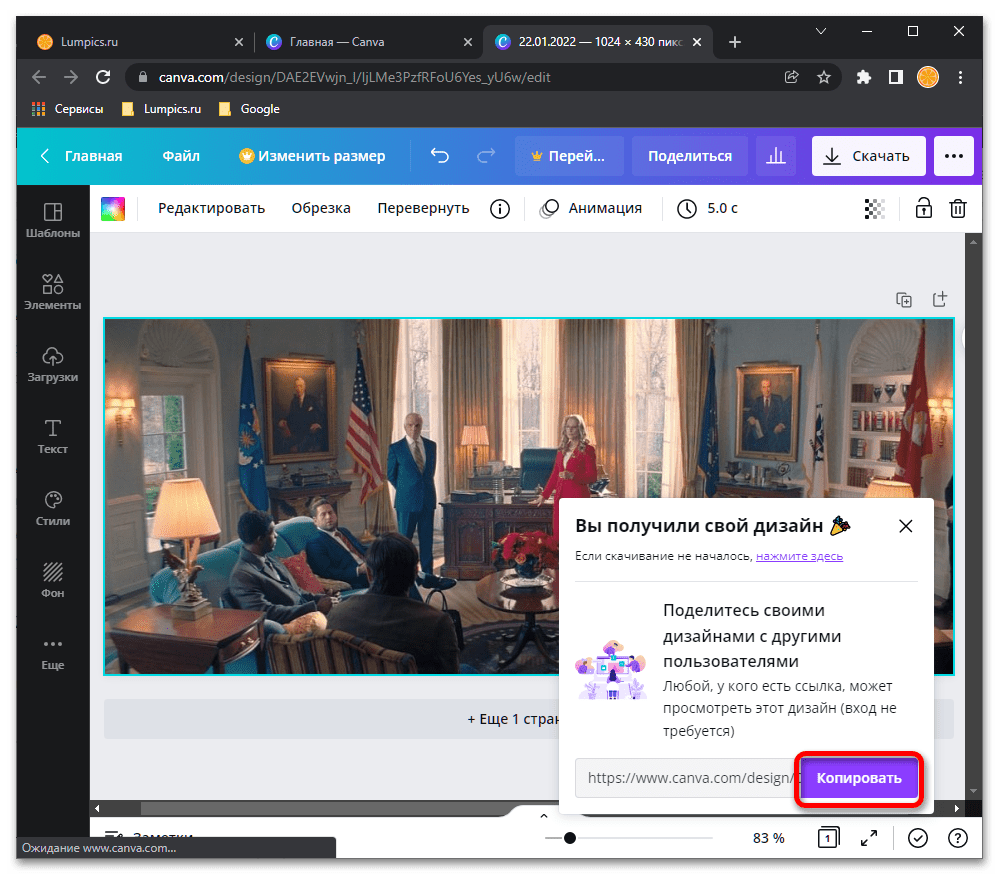Return to Главная (Home) in Canva

coord(82,156)
